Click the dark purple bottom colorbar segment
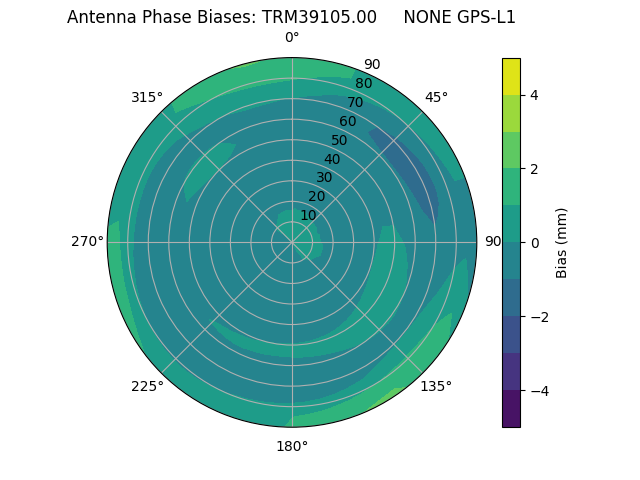Viewport: 640px width, 480px height. tap(511, 408)
